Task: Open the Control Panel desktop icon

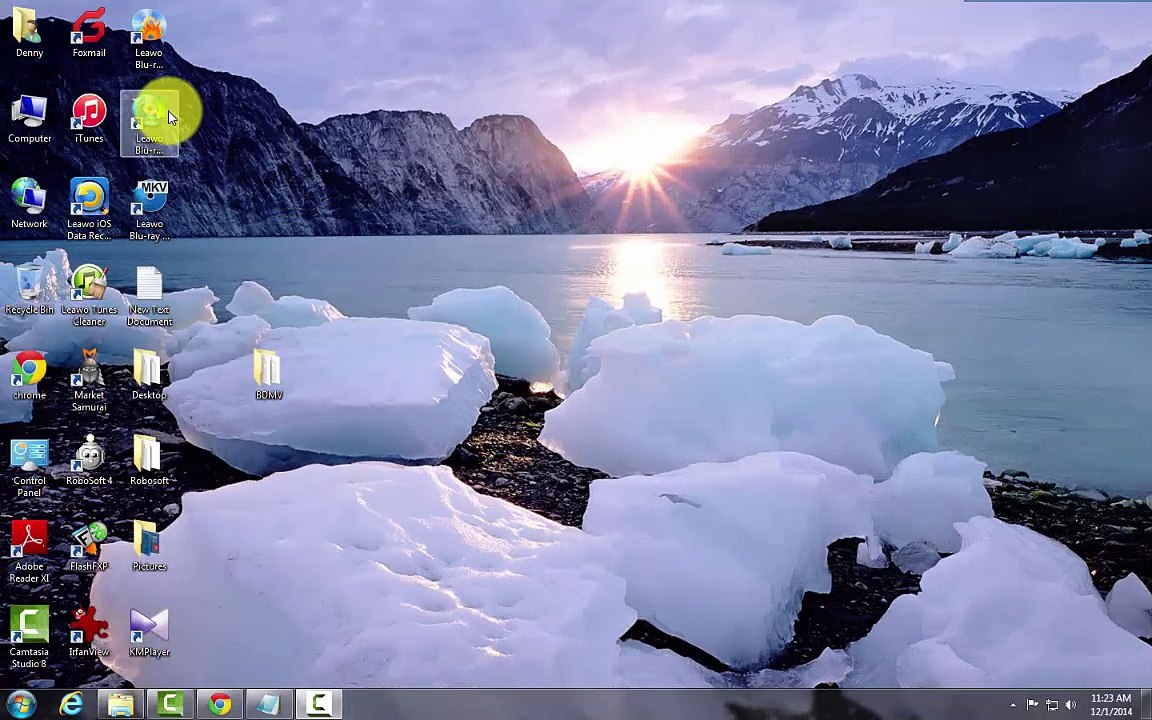Action: [x=29, y=467]
